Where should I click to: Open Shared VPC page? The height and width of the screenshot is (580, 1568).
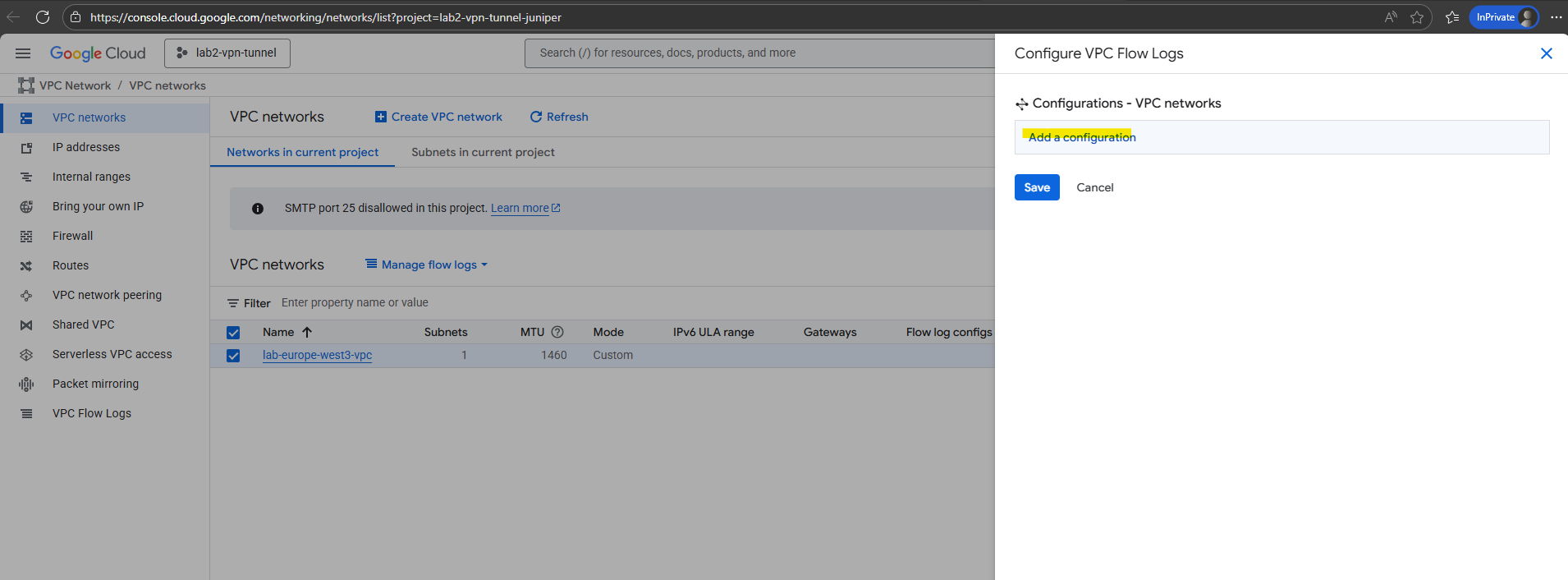pos(84,325)
